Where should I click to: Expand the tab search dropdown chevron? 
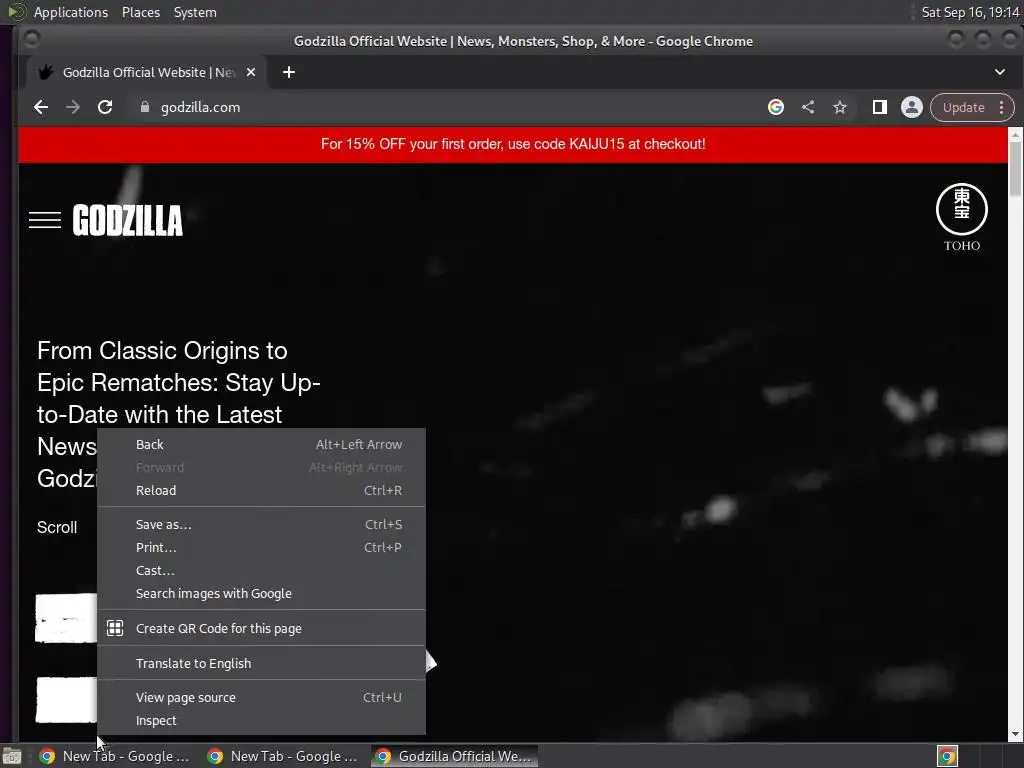tap(1000, 72)
